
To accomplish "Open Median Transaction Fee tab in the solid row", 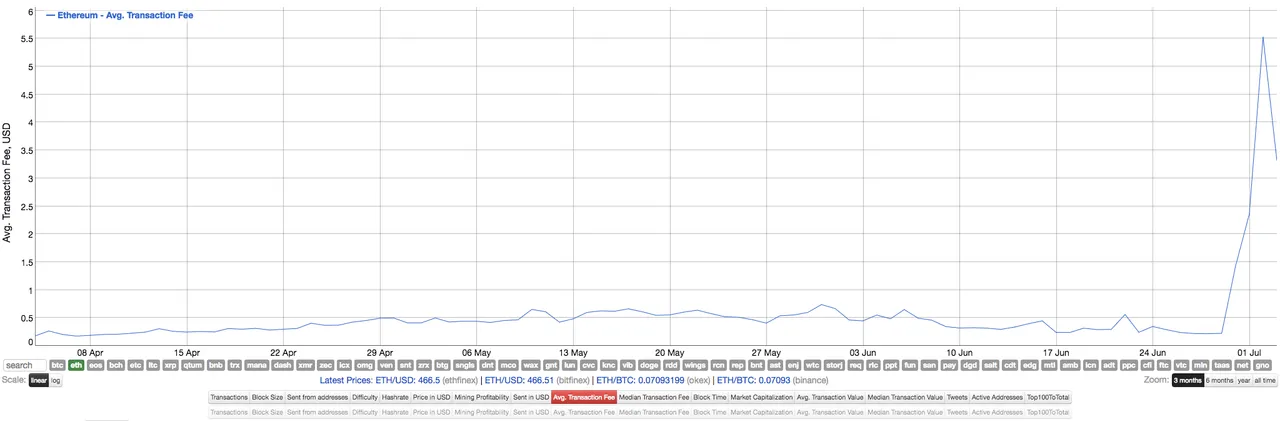I will point(654,397).
